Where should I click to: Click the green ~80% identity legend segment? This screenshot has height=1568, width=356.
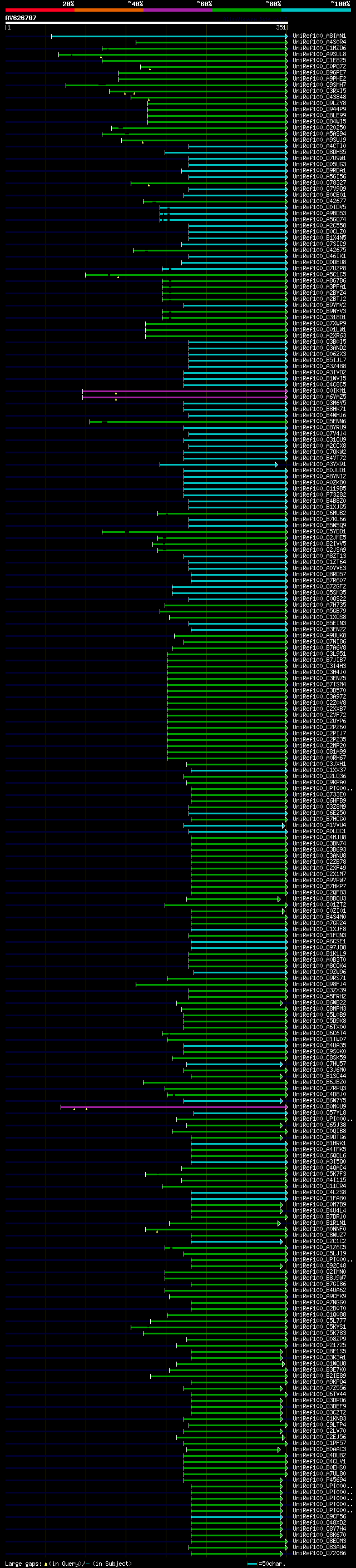pos(247,10)
